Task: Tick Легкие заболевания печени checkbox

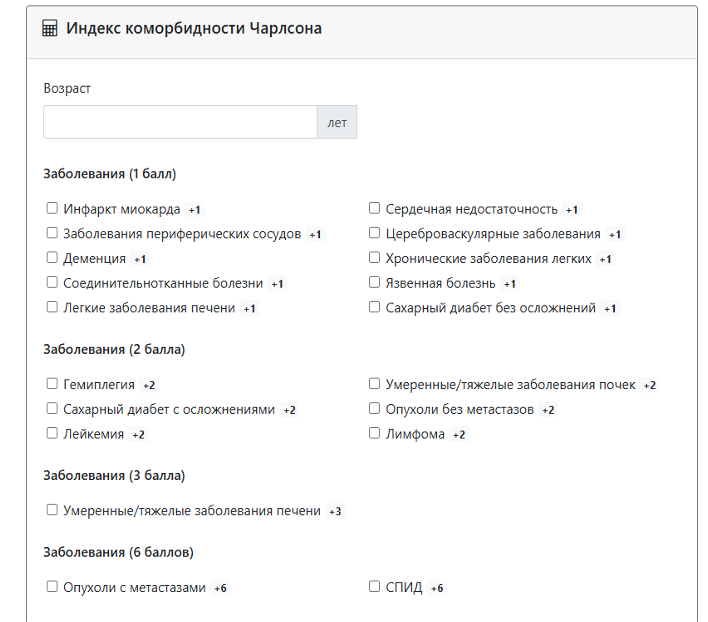Action: pos(52,307)
